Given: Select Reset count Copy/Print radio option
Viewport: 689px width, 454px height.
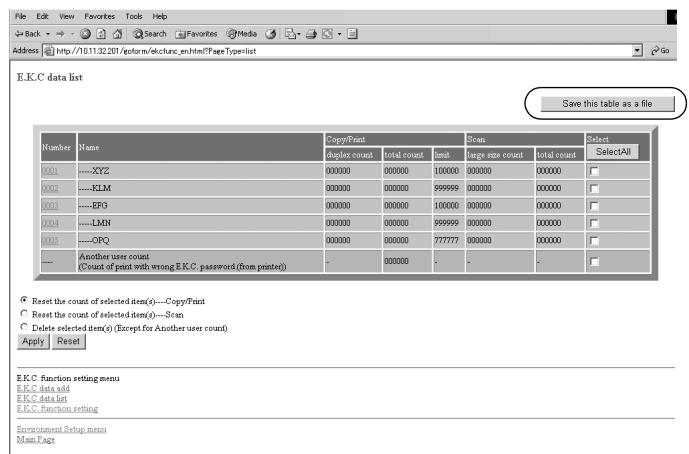Looking at the screenshot, I should (24, 300).
